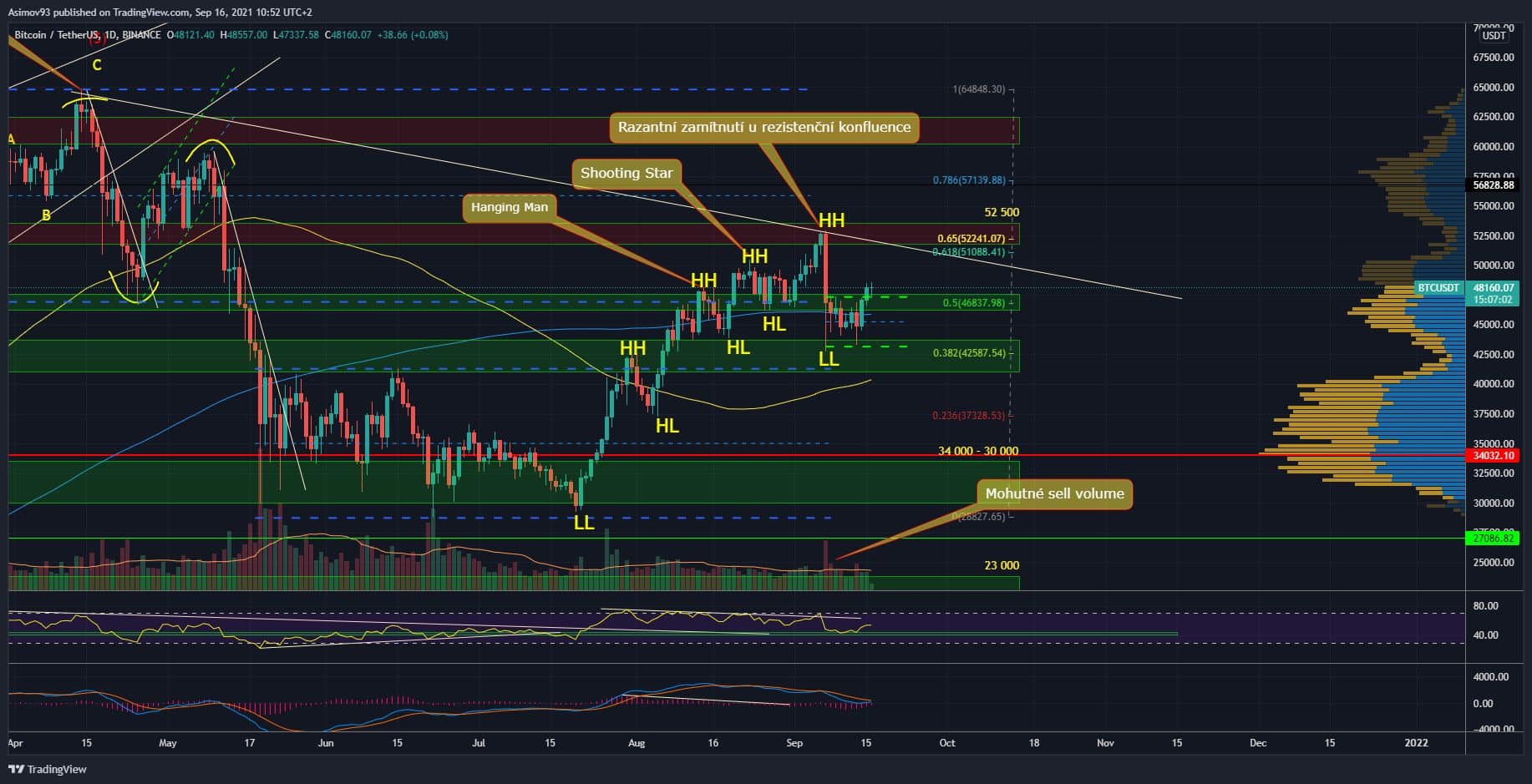The height and width of the screenshot is (784, 1532).
Task: Click the +38.66 (+0.08%) change value
Action: click(x=413, y=35)
